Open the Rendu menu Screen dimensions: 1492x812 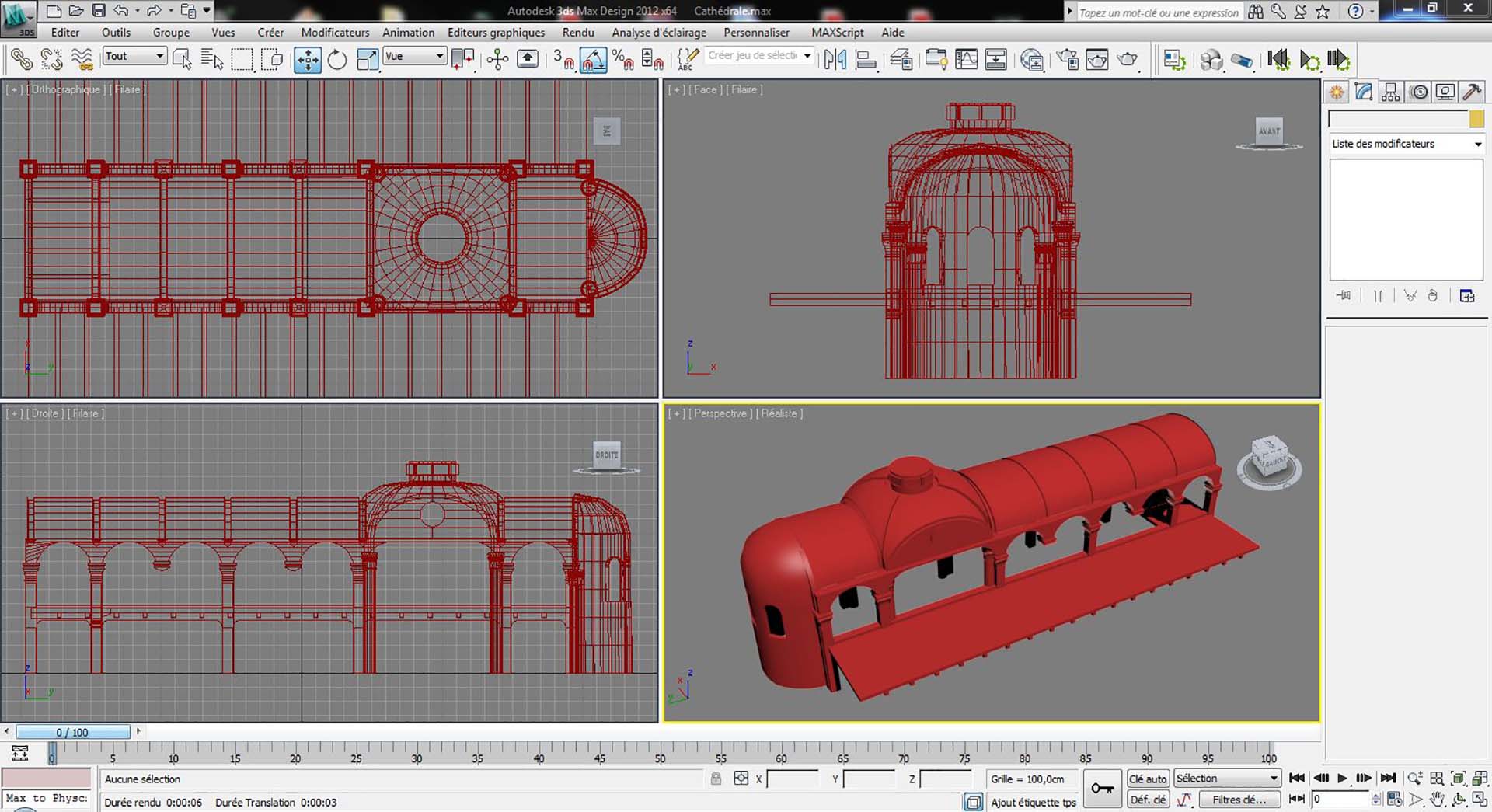tap(577, 33)
